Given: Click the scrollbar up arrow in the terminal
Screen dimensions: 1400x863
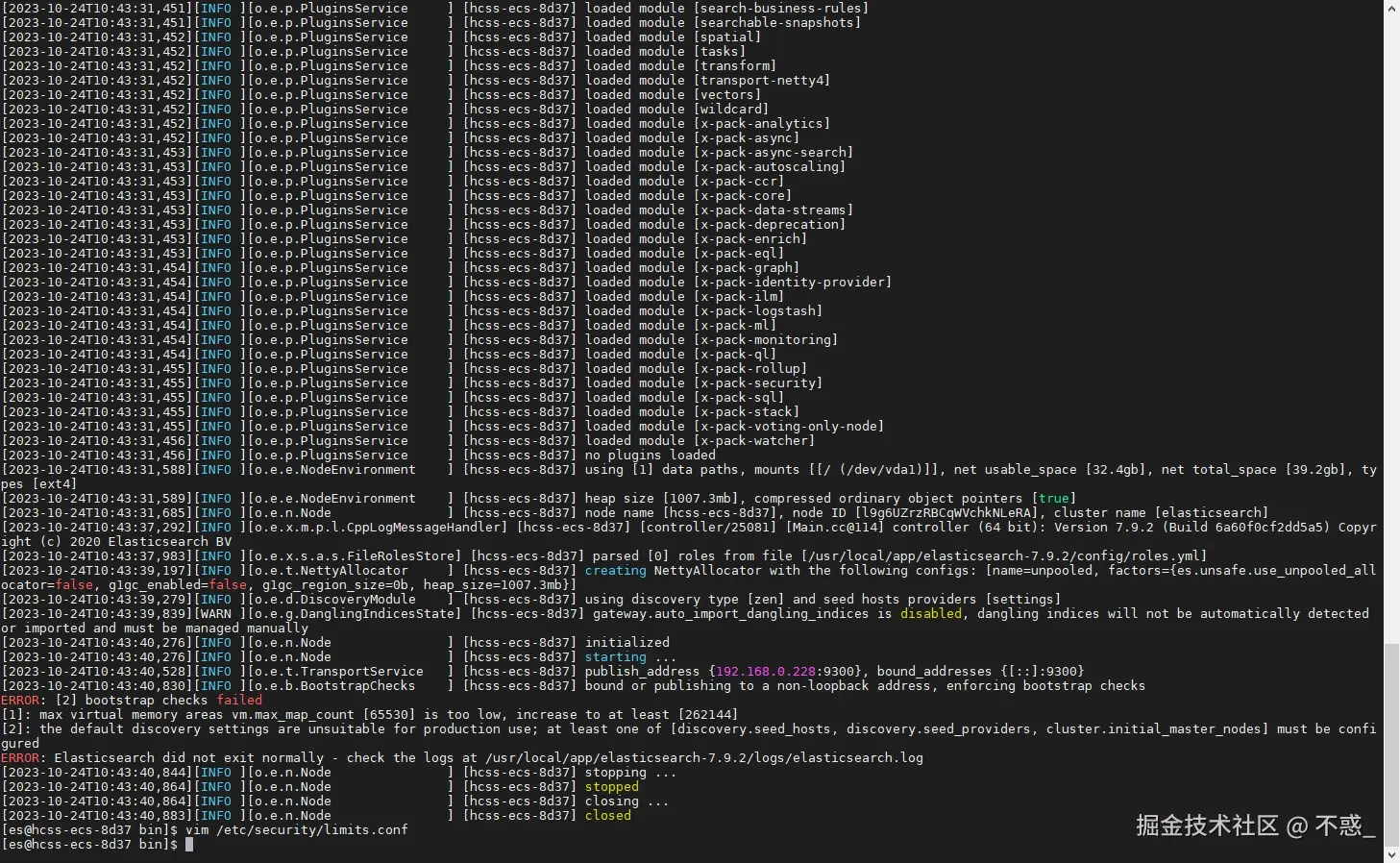Looking at the screenshot, I should pyautogui.click(x=1391, y=9).
